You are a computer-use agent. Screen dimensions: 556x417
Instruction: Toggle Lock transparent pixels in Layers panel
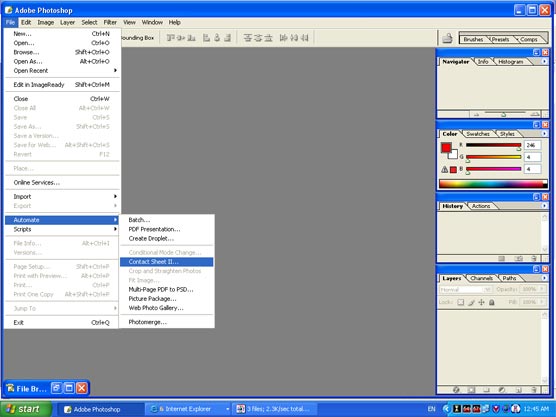coord(460,302)
